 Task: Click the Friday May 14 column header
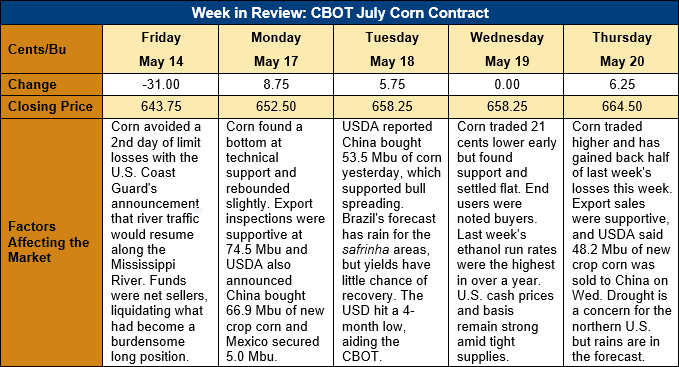tap(161, 49)
